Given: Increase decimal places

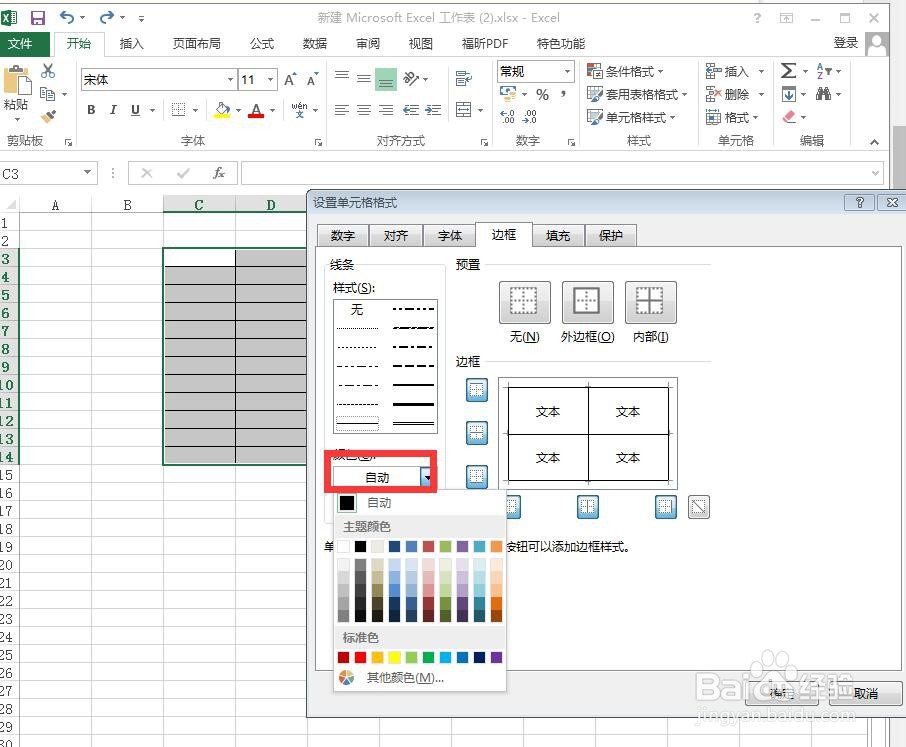Looking at the screenshot, I should 507,117.
